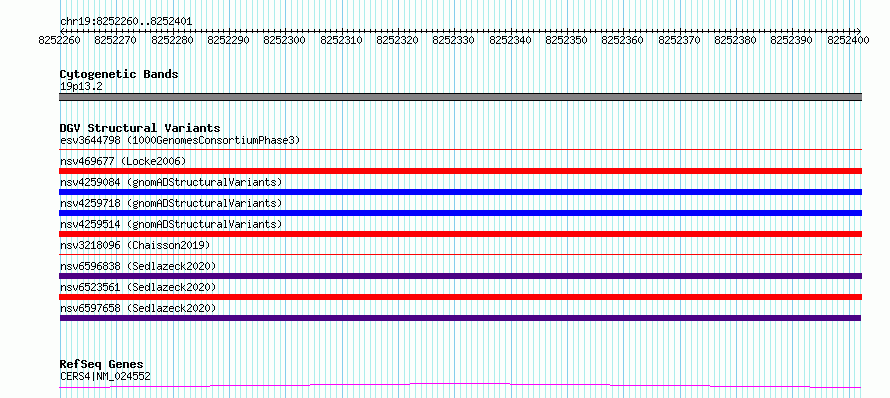
Task: Select the gray 19p13.2 cytogenetic band bar
Action: click(x=460, y=97)
